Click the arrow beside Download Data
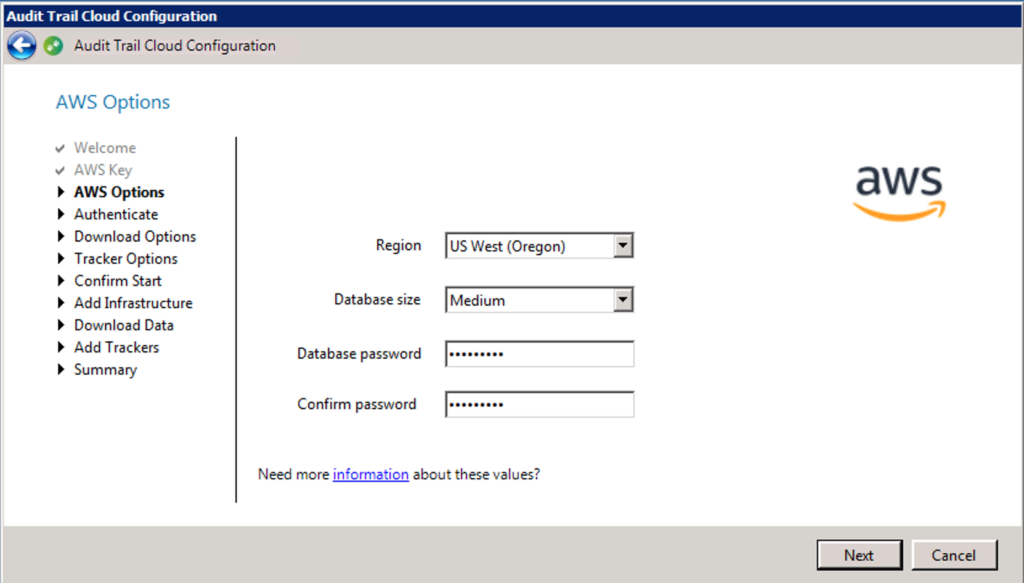The height and width of the screenshot is (583, 1024). [61, 325]
